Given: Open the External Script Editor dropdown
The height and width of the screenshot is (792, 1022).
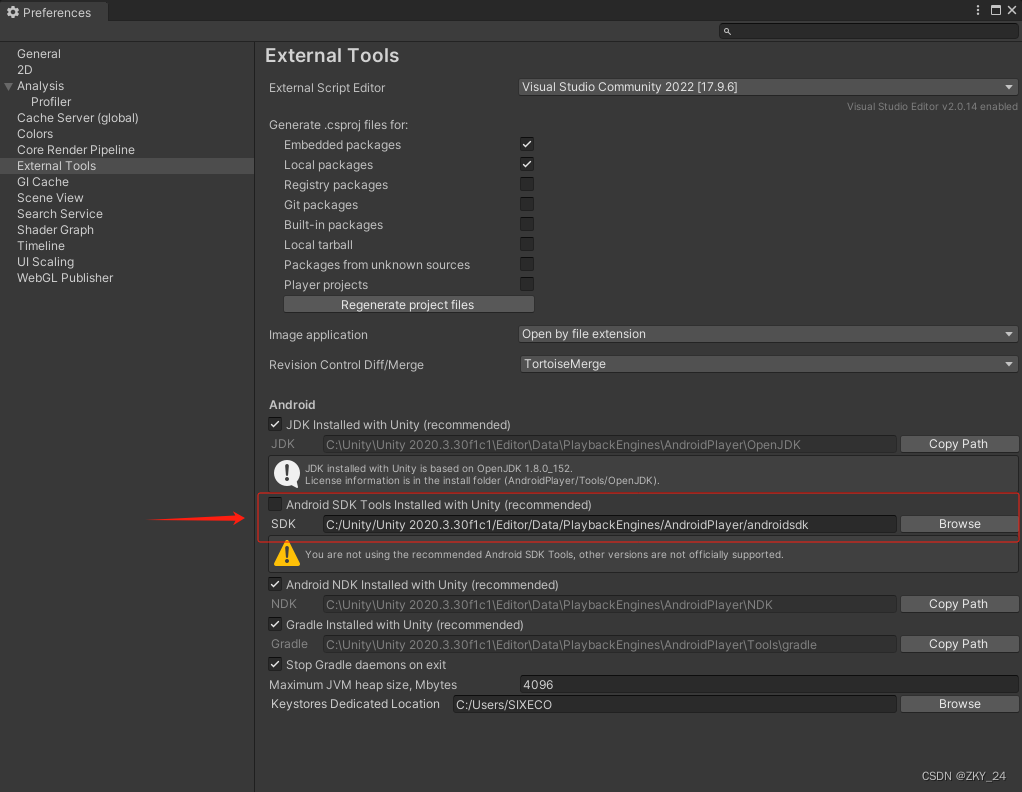Looking at the screenshot, I should [767, 87].
